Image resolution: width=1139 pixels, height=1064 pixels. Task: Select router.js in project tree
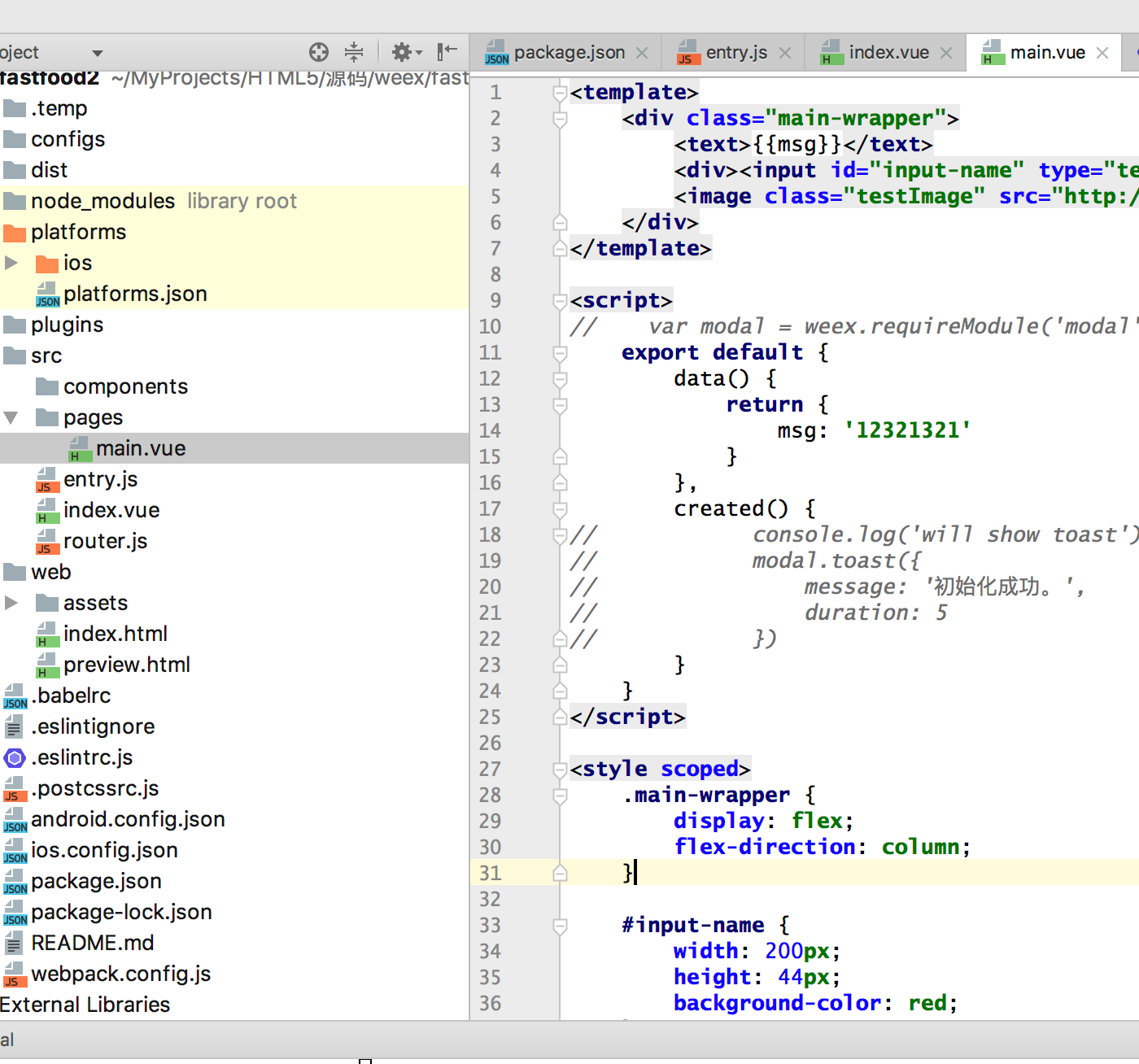click(92, 541)
